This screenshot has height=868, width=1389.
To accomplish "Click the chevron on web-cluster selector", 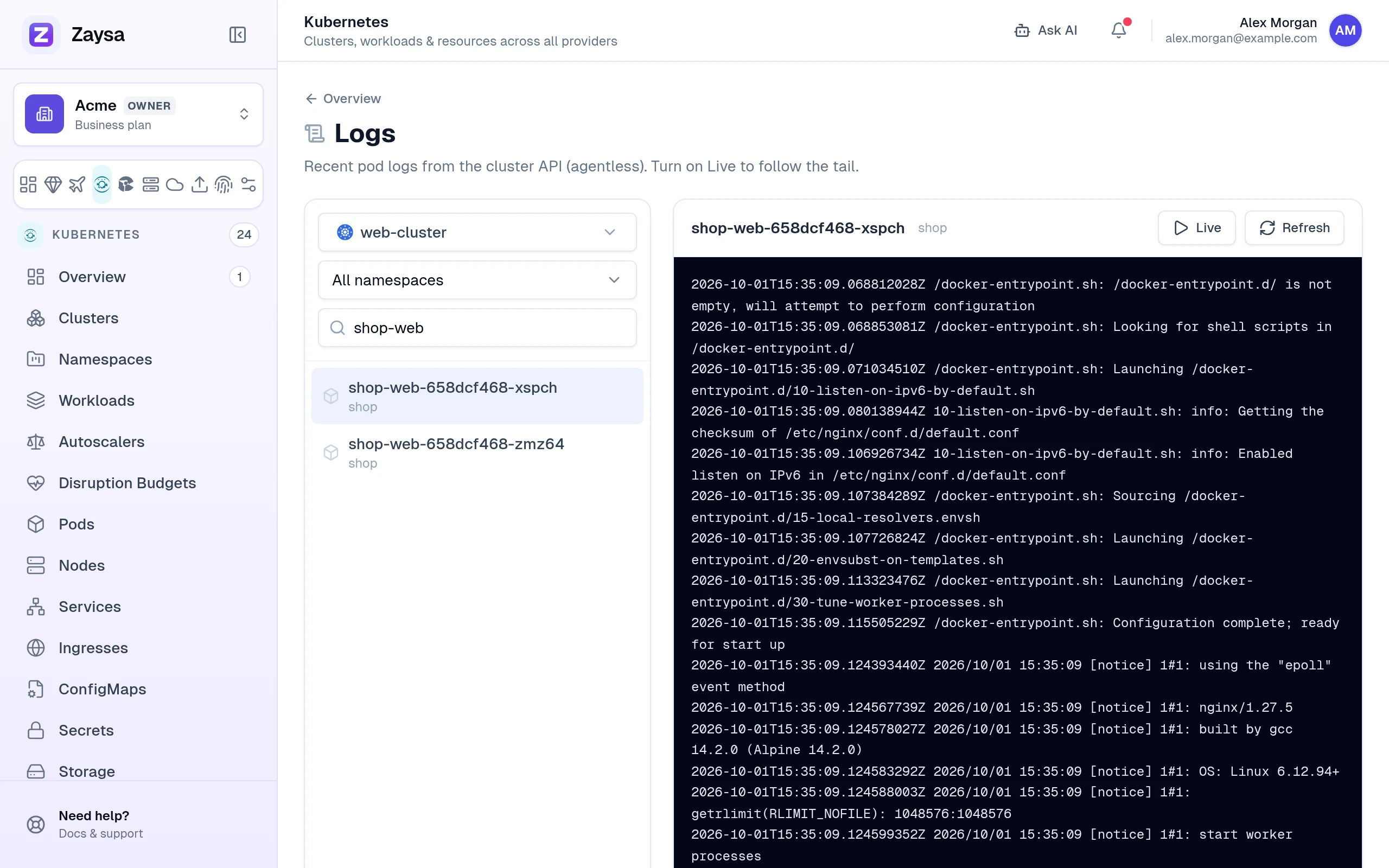I will click(x=609, y=232).
